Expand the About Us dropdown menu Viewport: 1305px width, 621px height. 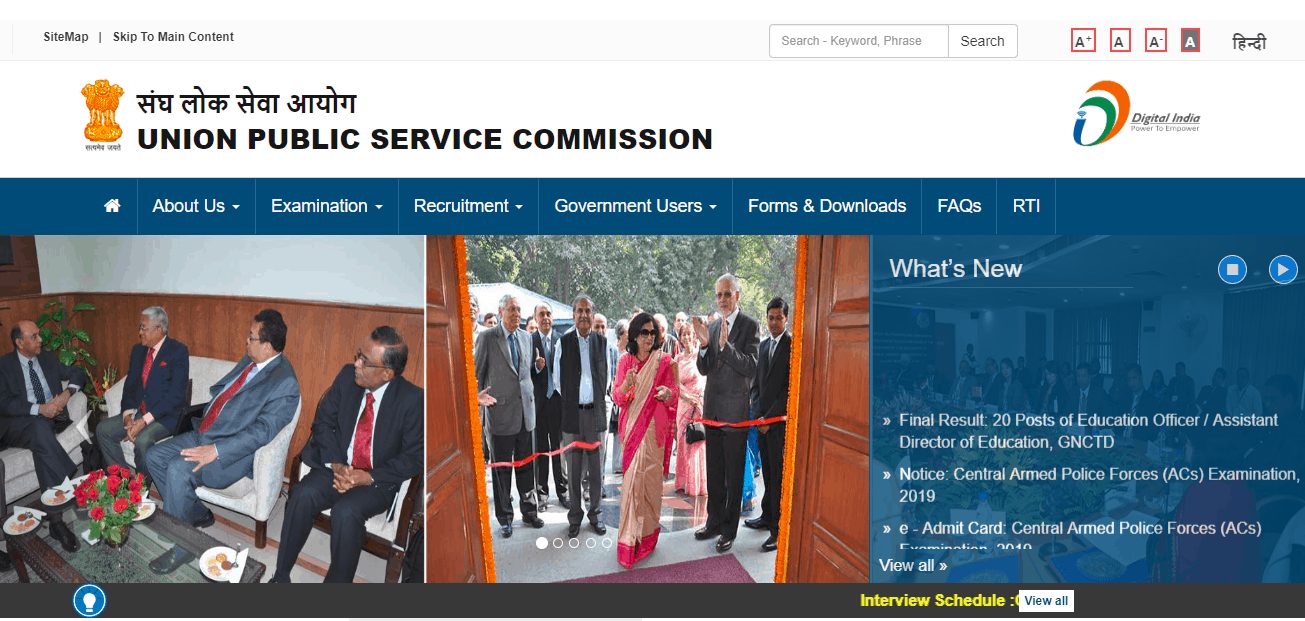(x=196, y=206)
